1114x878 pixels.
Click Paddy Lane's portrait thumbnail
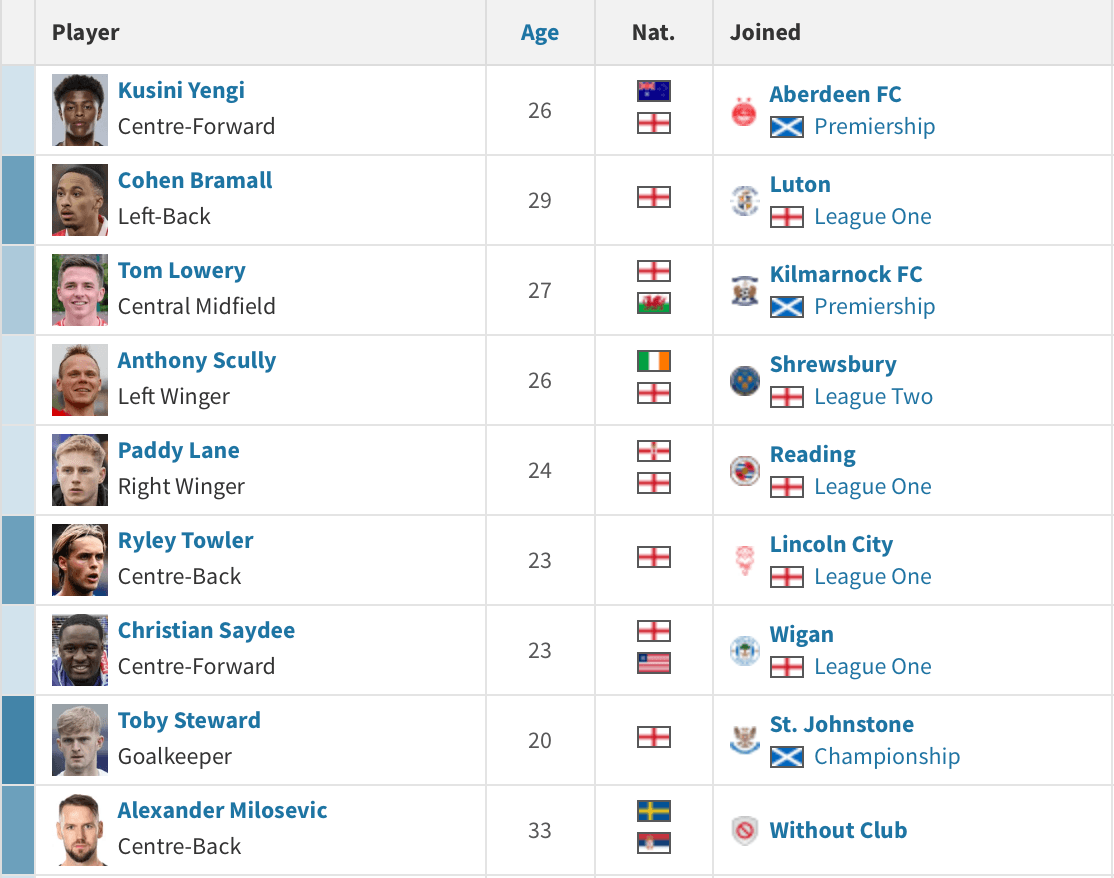pos(80,470)
